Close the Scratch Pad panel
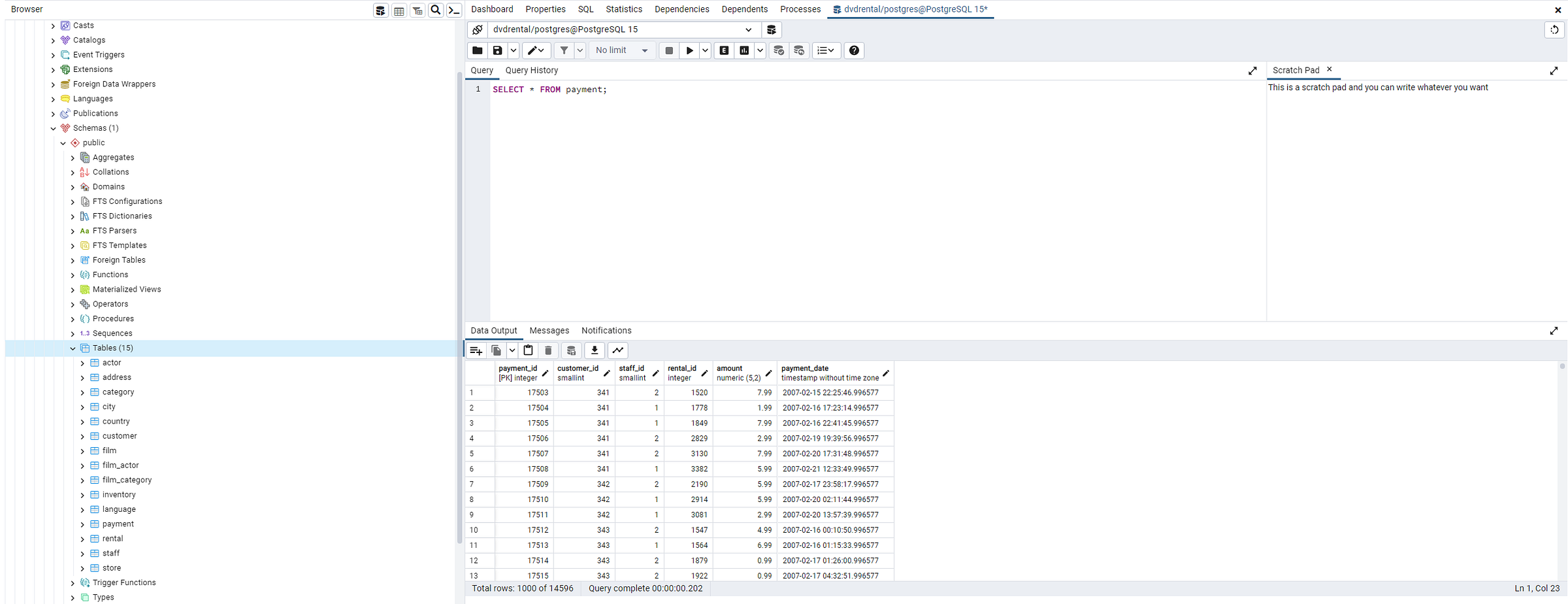The height and width of the screenshot is (604, 1568). [1329, 69]
